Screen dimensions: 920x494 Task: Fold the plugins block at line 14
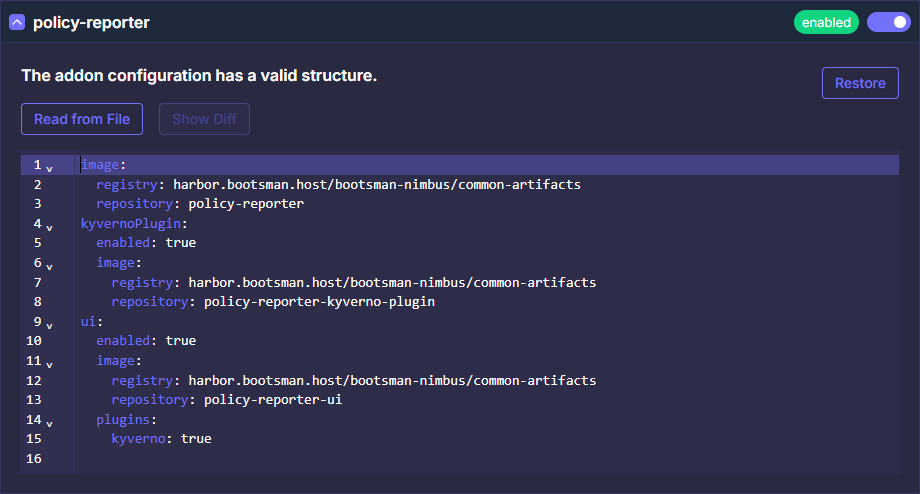tap(50, 422)
